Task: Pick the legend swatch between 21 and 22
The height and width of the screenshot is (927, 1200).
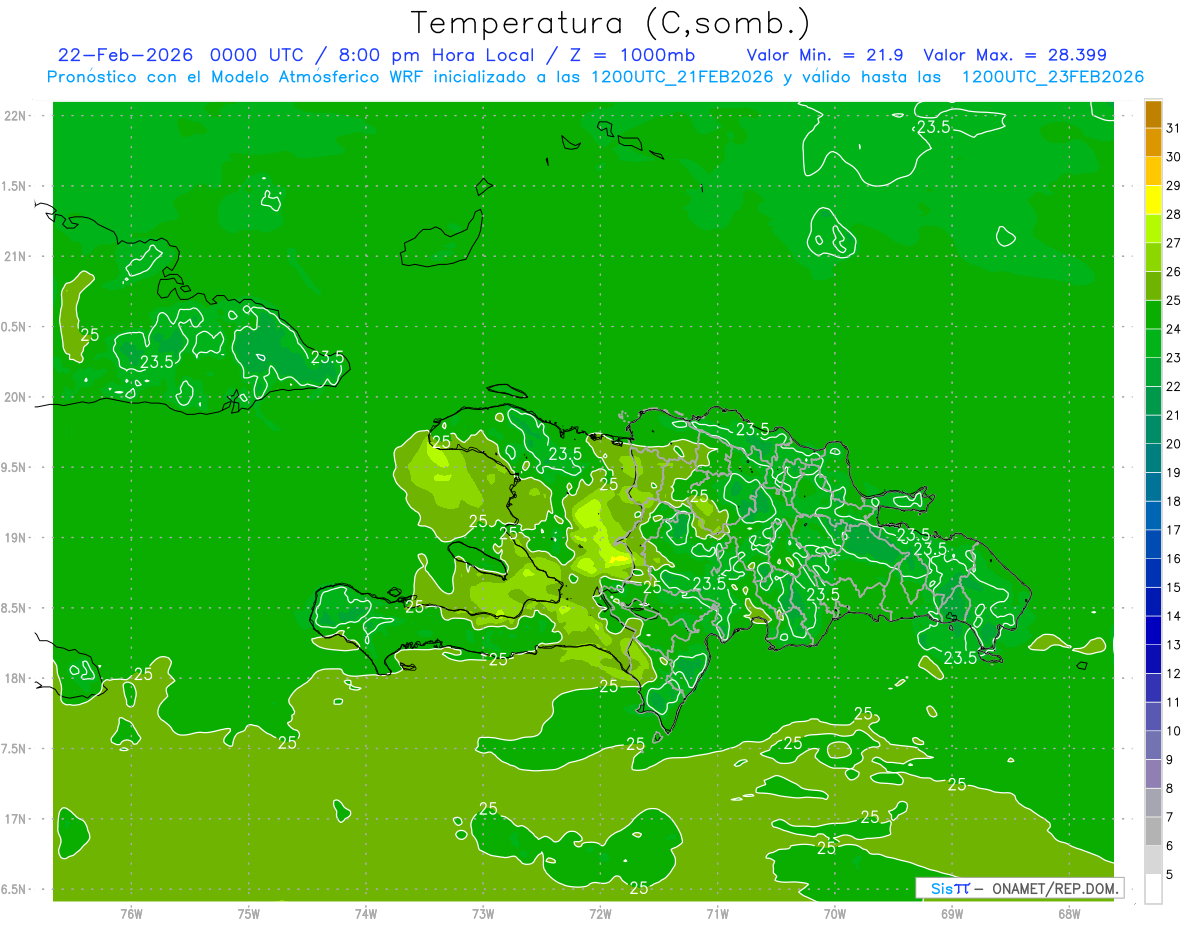Action: 1153,401
